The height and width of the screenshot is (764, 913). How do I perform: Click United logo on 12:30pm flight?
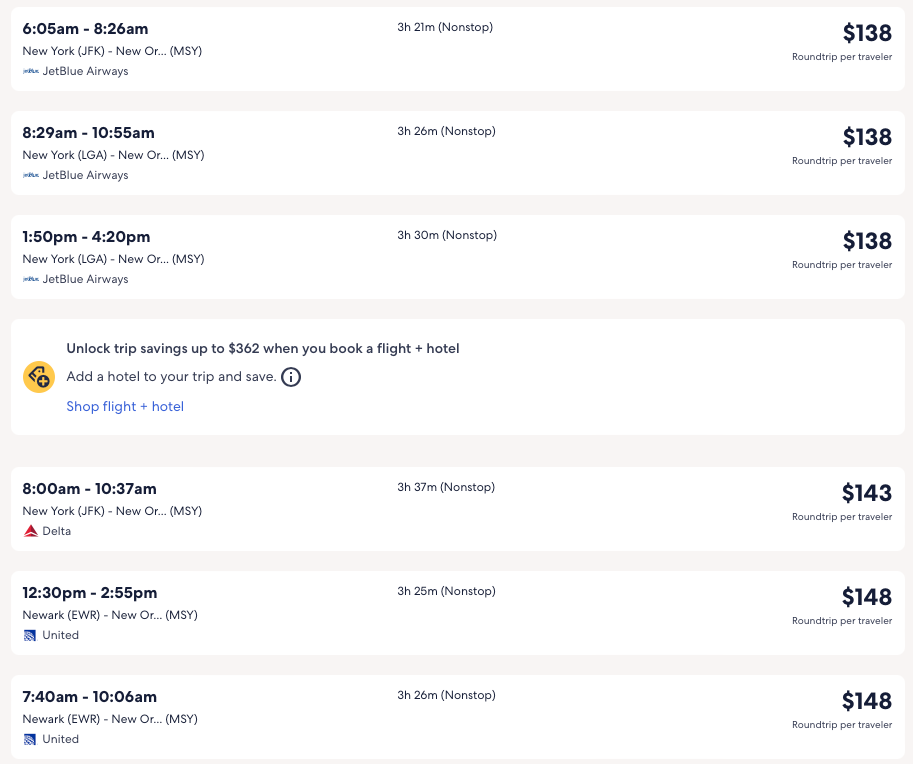[31, 635]
